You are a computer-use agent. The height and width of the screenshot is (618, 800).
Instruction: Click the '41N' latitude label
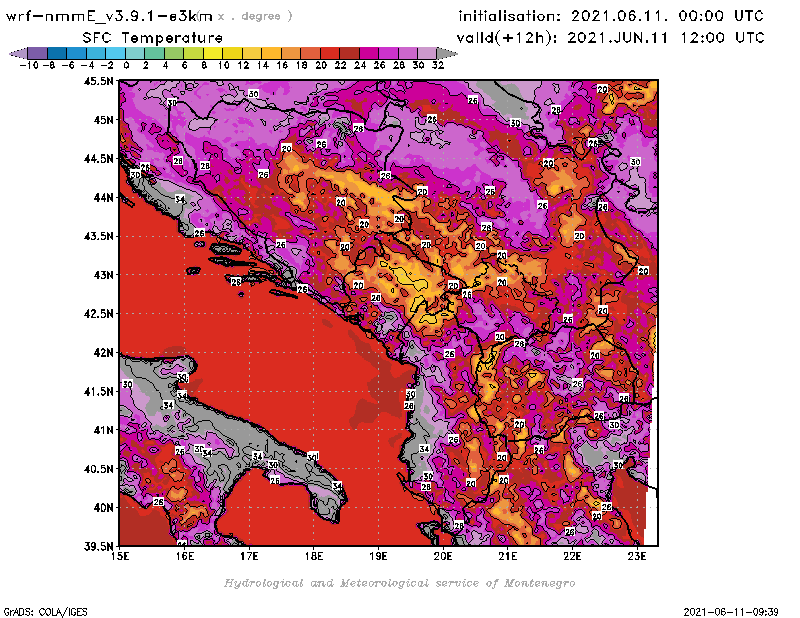pyautogui.click(x=103, y=430)
